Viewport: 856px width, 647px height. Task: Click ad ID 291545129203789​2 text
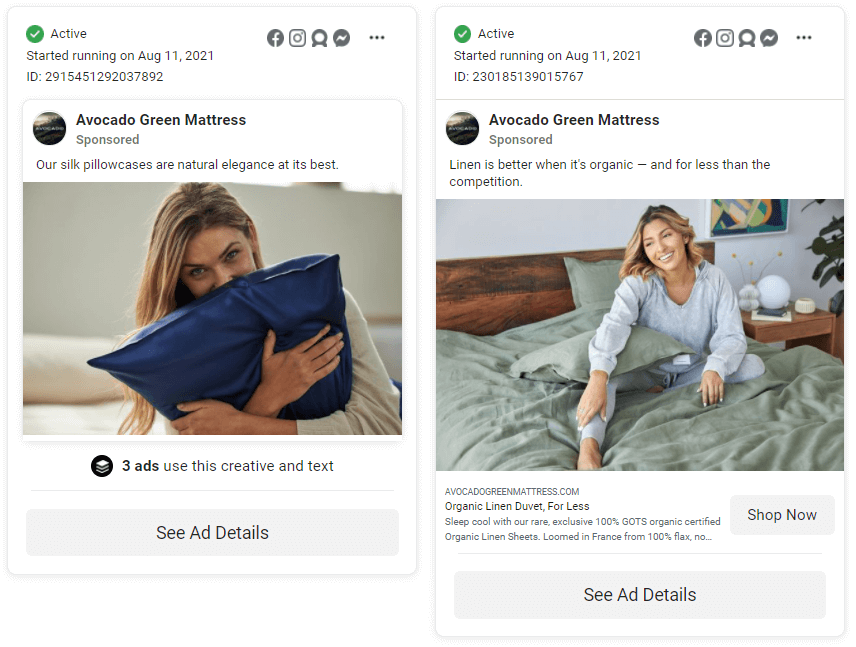pos(95,77)
